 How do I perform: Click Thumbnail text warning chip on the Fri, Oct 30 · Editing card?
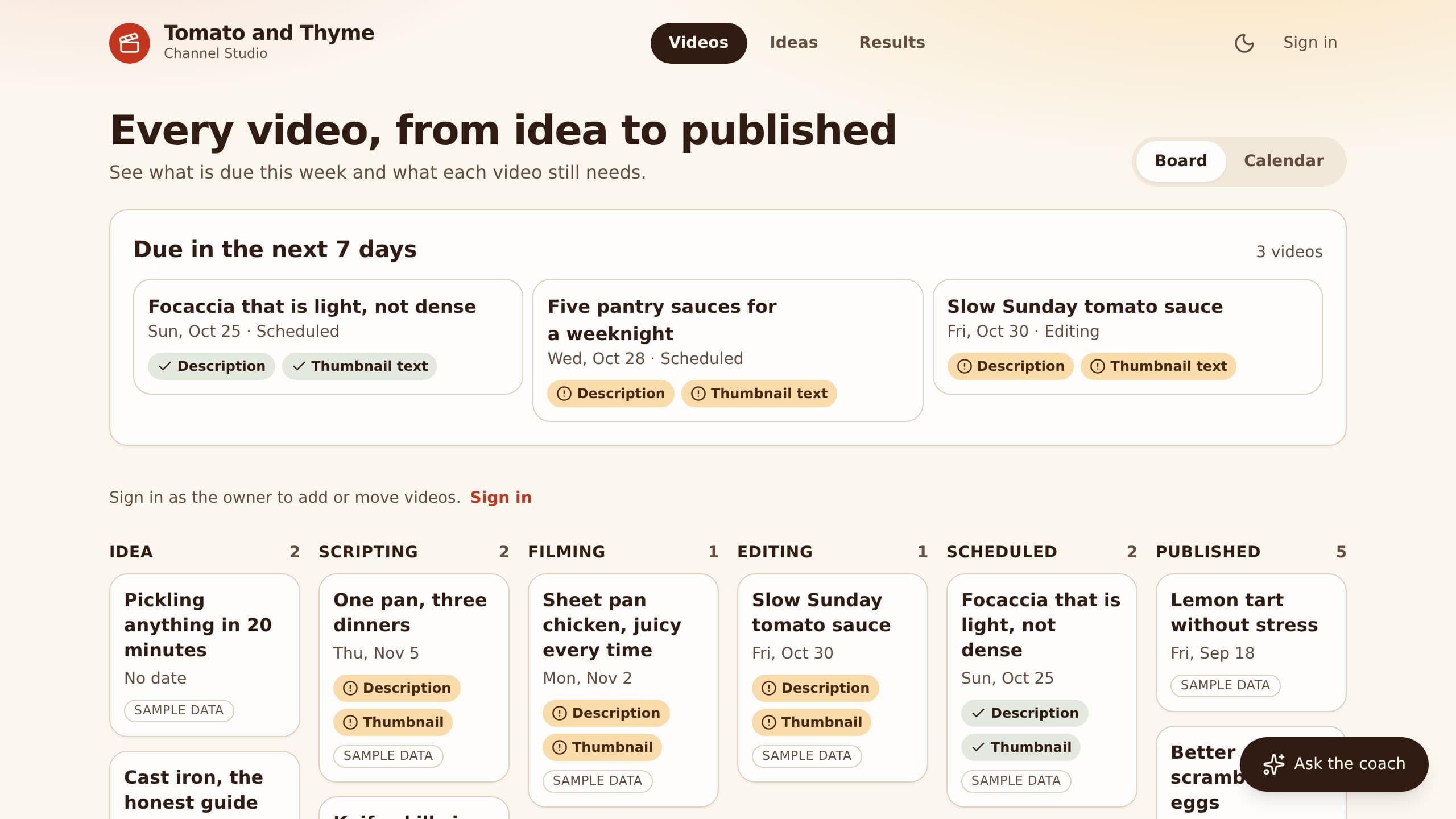pos(1158,366)
